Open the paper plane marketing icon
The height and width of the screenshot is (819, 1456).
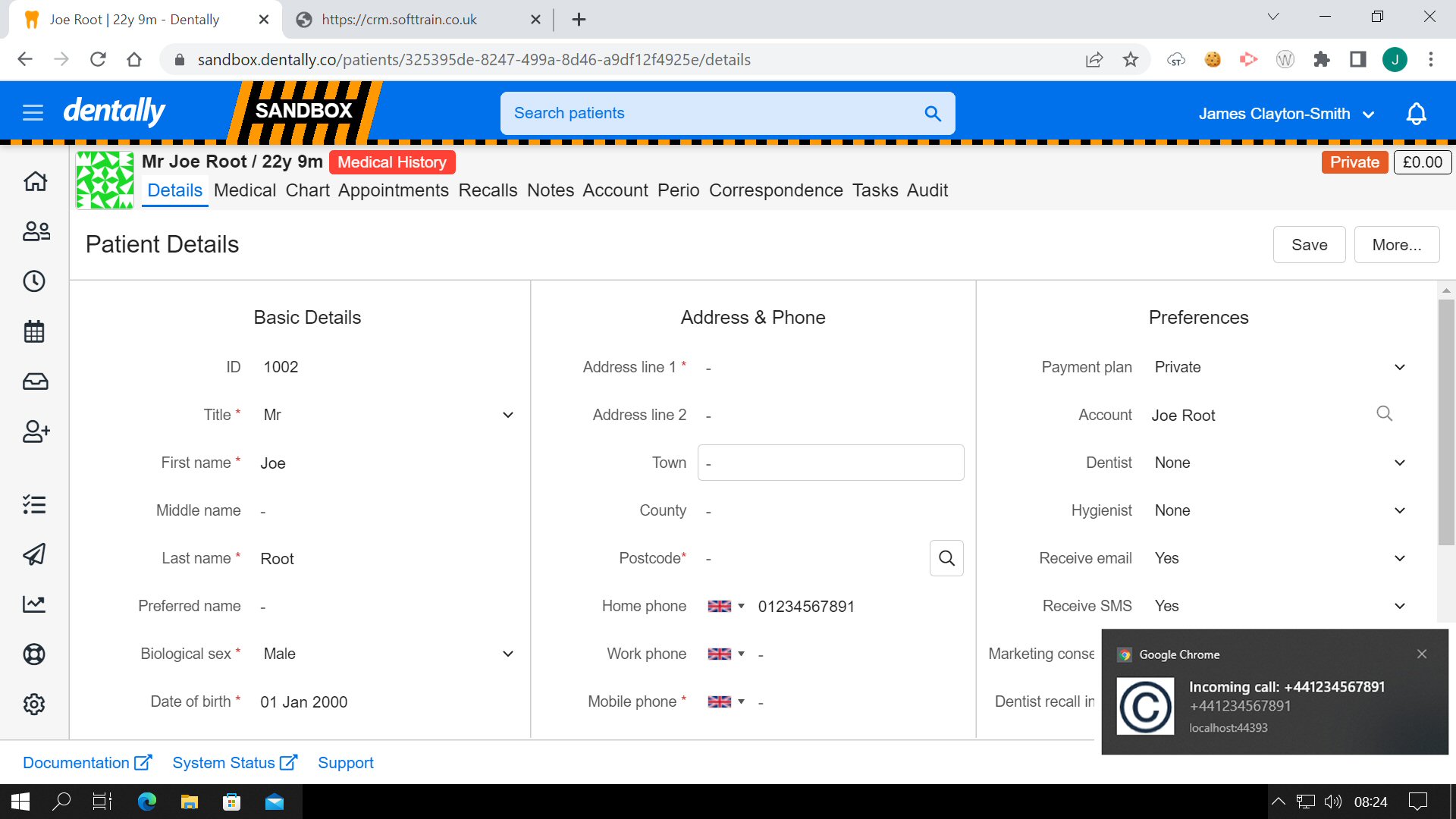tap(34, 554)
